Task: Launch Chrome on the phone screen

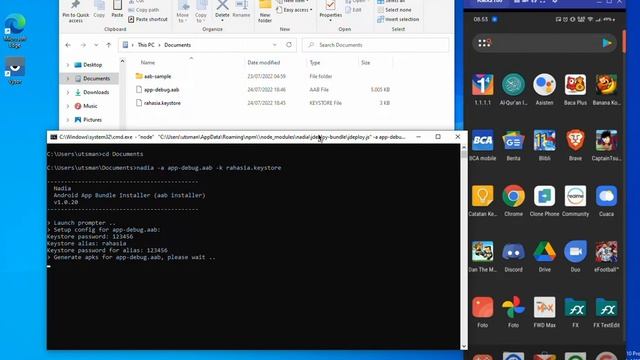Action: click(513, 196)
